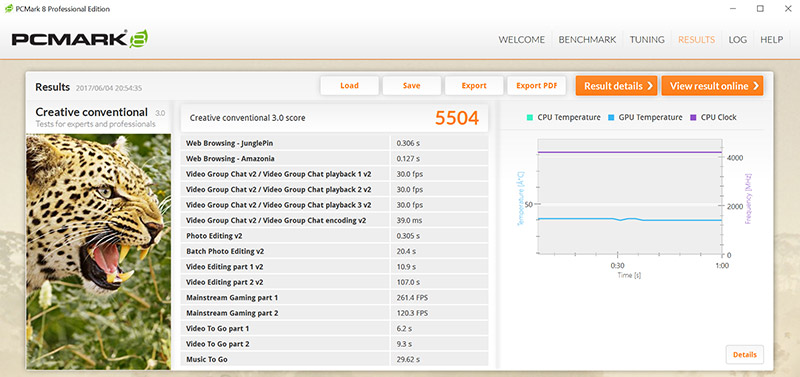Click the leopard thumbnail image
This screenshot has width=800, height=377.
point(98,252)
